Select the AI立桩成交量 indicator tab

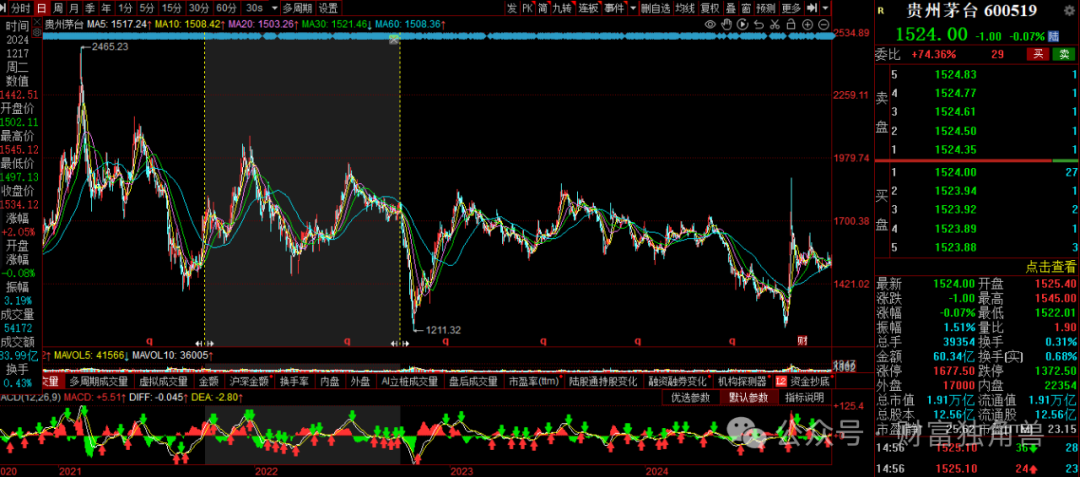click(x=410, y=381)
